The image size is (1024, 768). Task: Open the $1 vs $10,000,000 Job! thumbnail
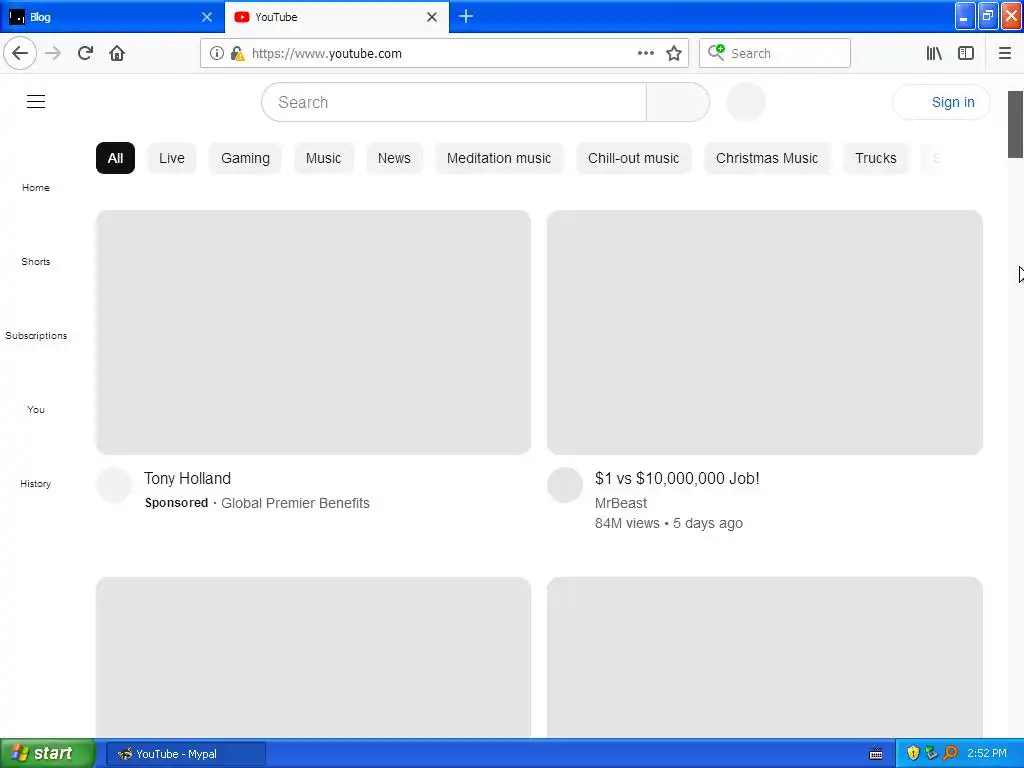(x=765, y=332)
